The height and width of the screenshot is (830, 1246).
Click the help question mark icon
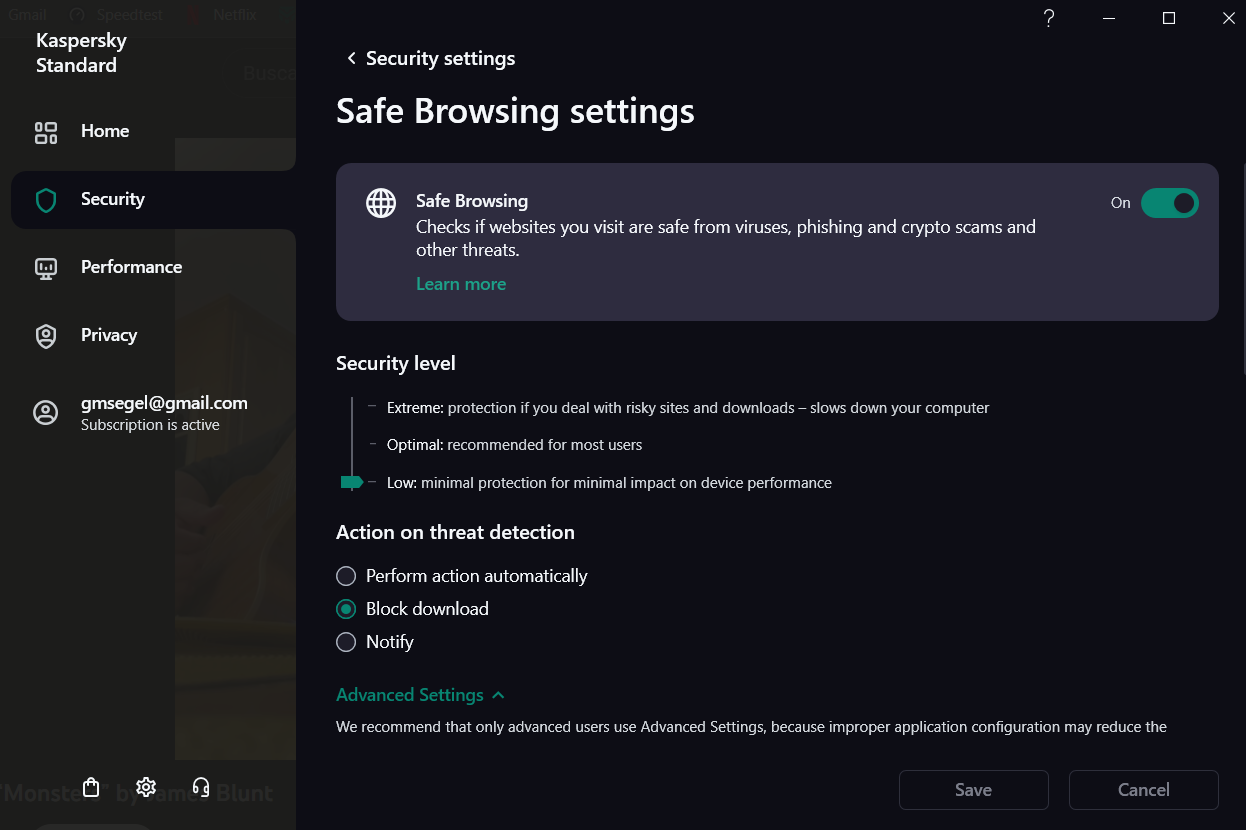coord(1049,18)
